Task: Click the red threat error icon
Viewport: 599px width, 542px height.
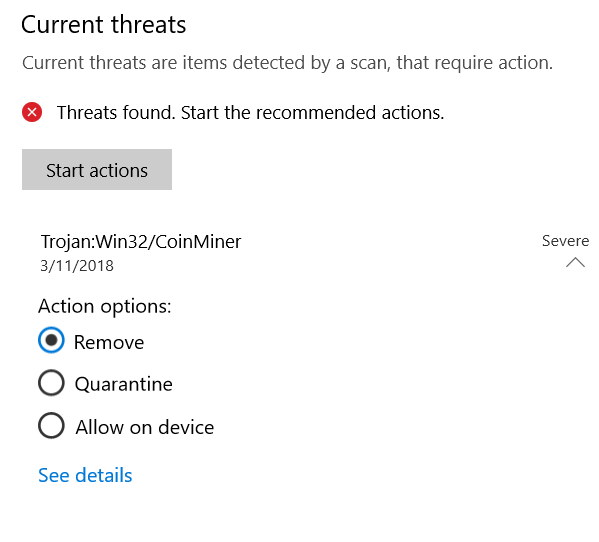Action: 32,112
